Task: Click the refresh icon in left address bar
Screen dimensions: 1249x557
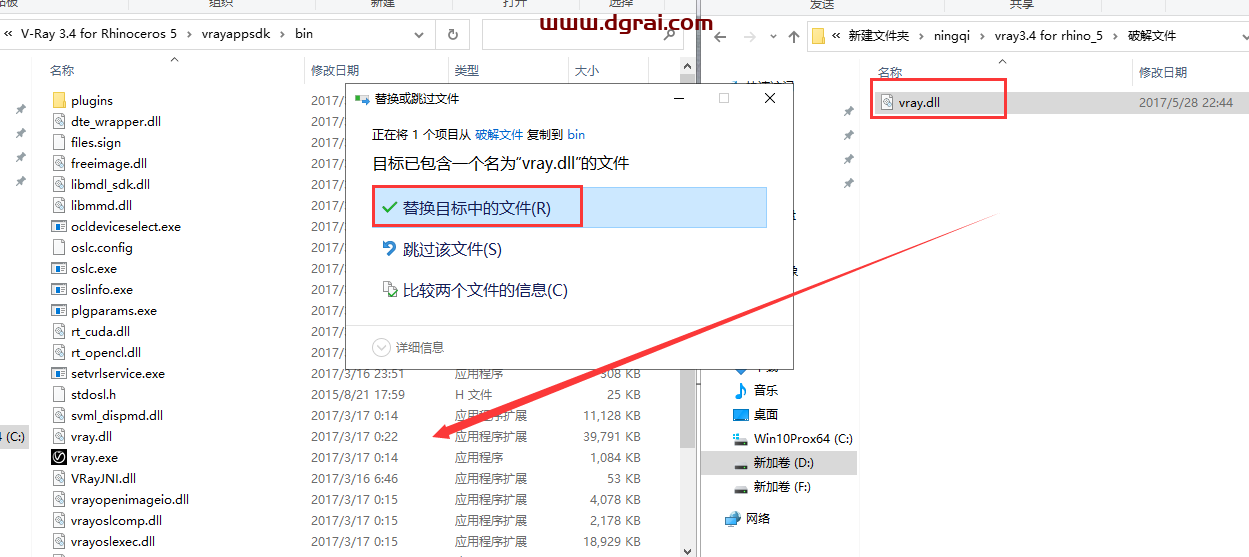Action: pyautogui.click(x=453, y=34)
